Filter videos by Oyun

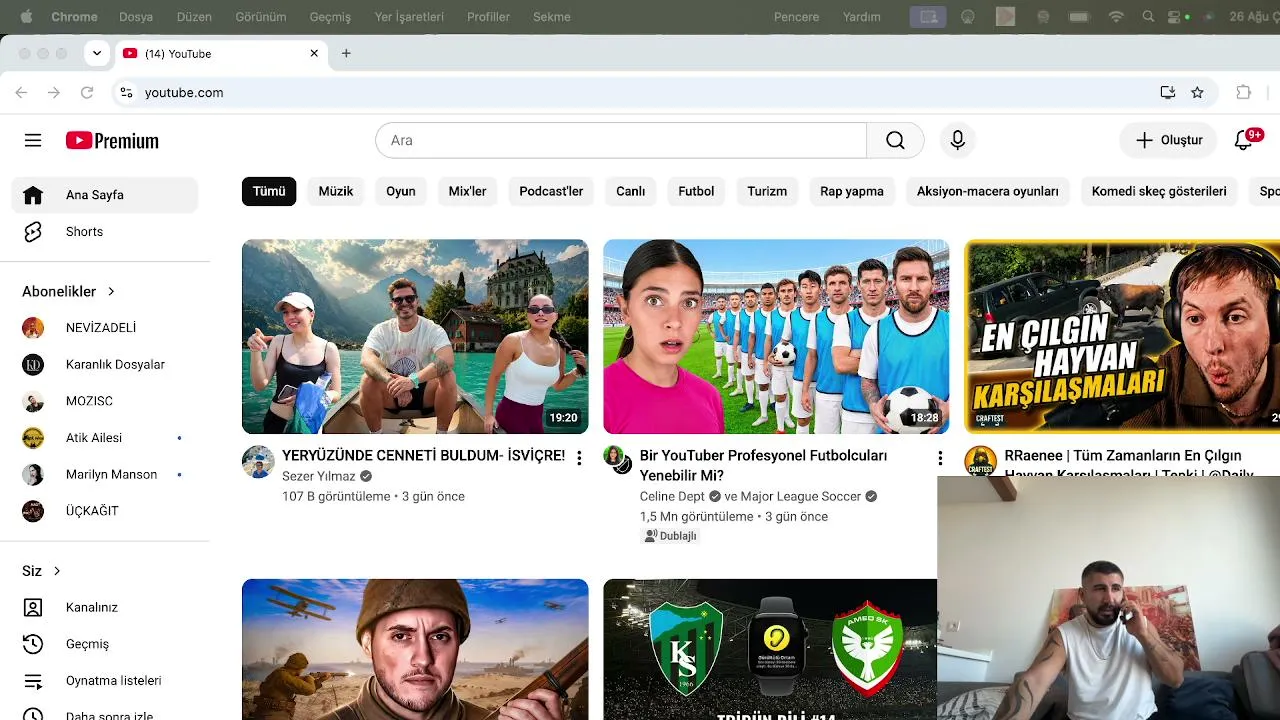point(401,191)
